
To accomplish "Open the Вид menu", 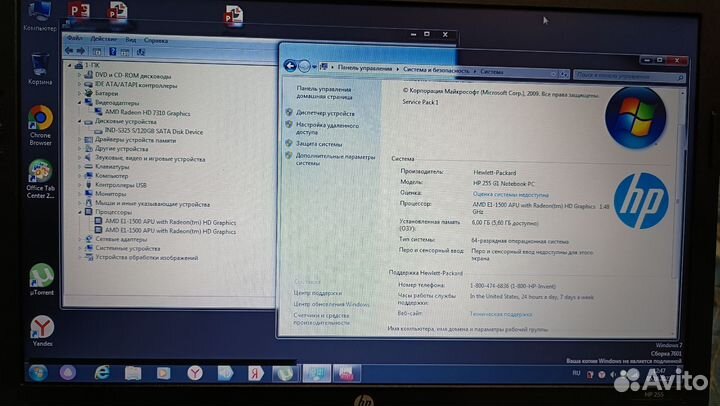I will [131, 40].
